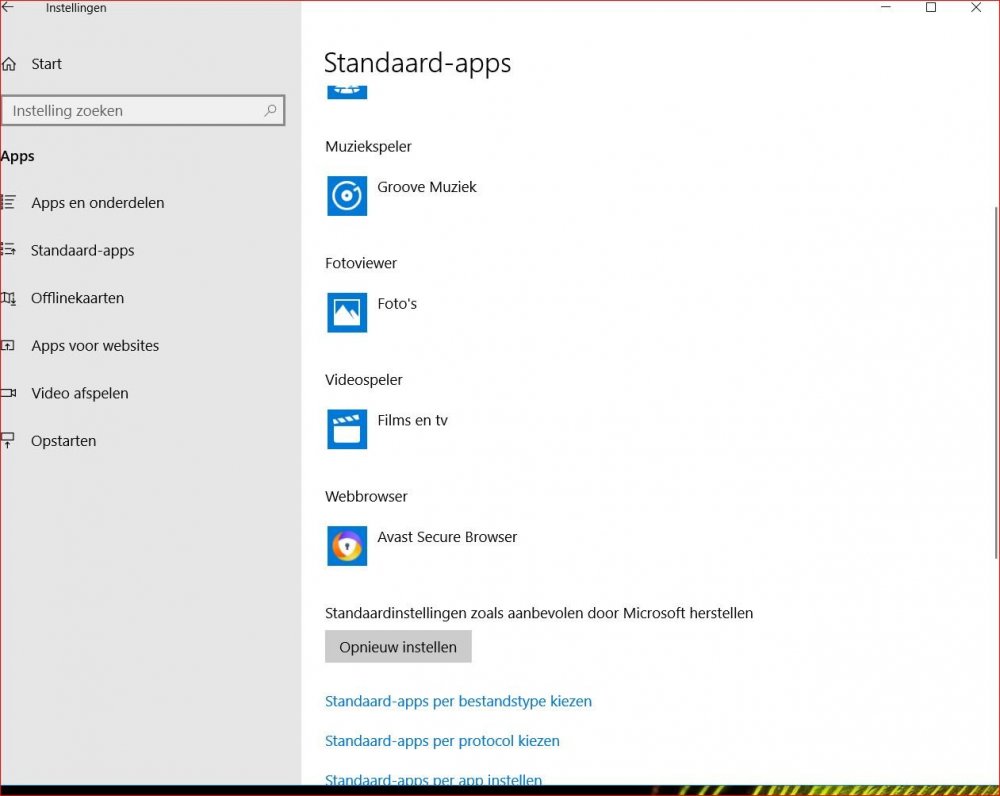Click the Standaardinstellingen zoals aanbevolen text
The width and height of the screenshot is (1000, 796).
[539, 614]
